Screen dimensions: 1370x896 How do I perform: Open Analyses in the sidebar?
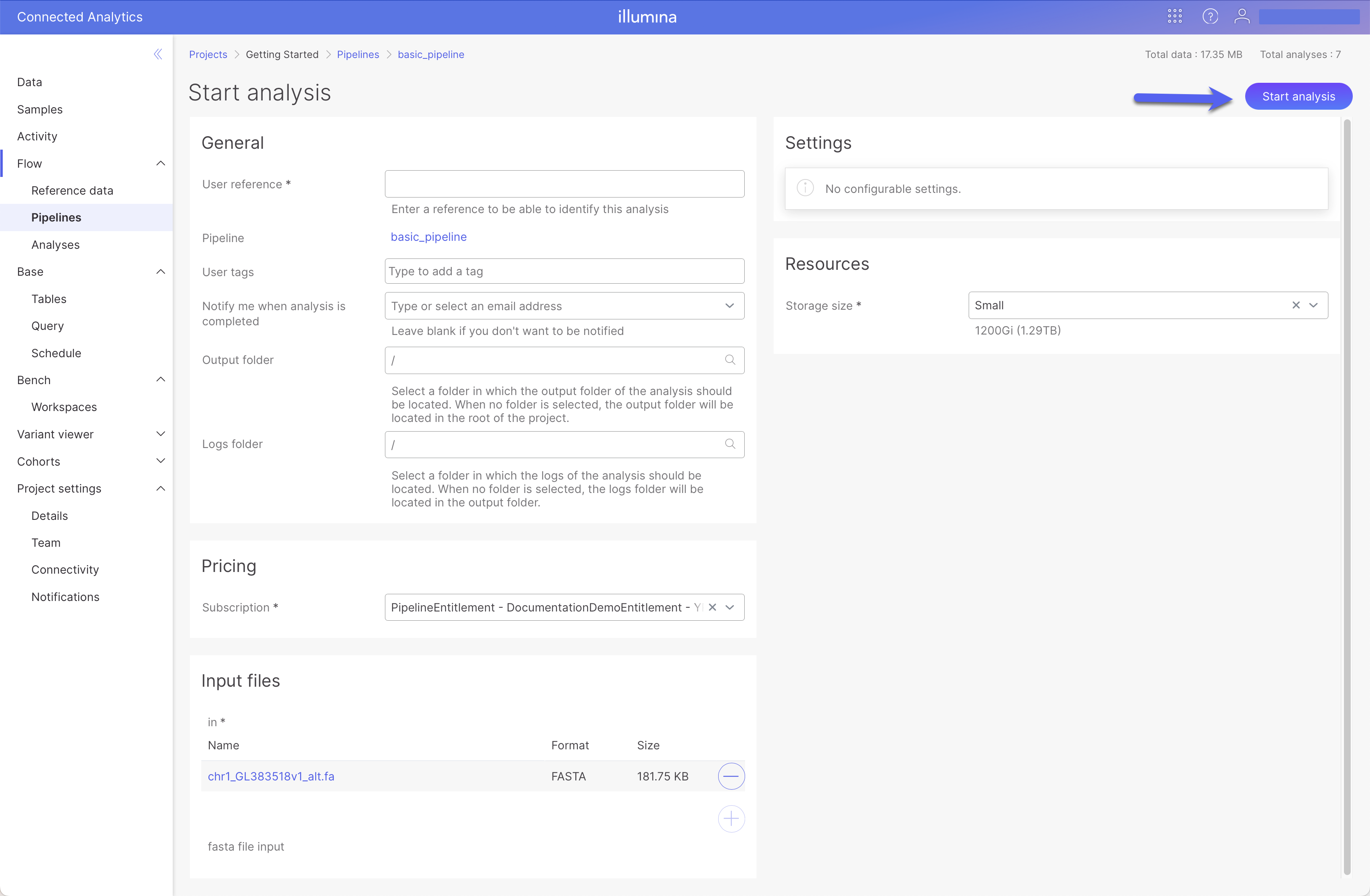pyautogui.click(x=55, y=245)
